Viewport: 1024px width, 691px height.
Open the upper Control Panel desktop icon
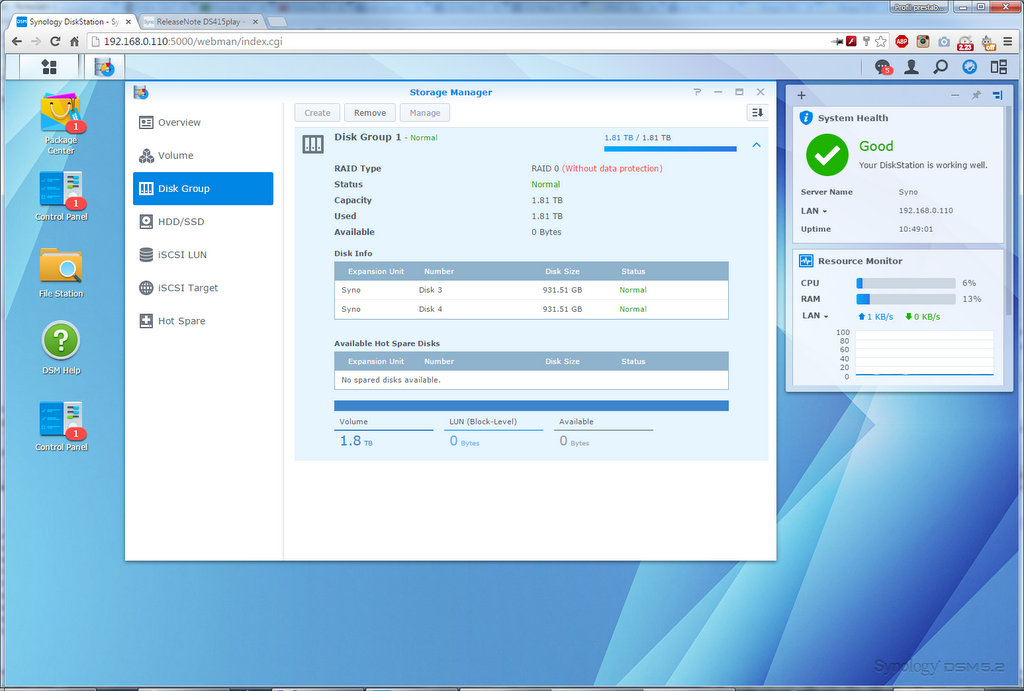tap(61, 197)
